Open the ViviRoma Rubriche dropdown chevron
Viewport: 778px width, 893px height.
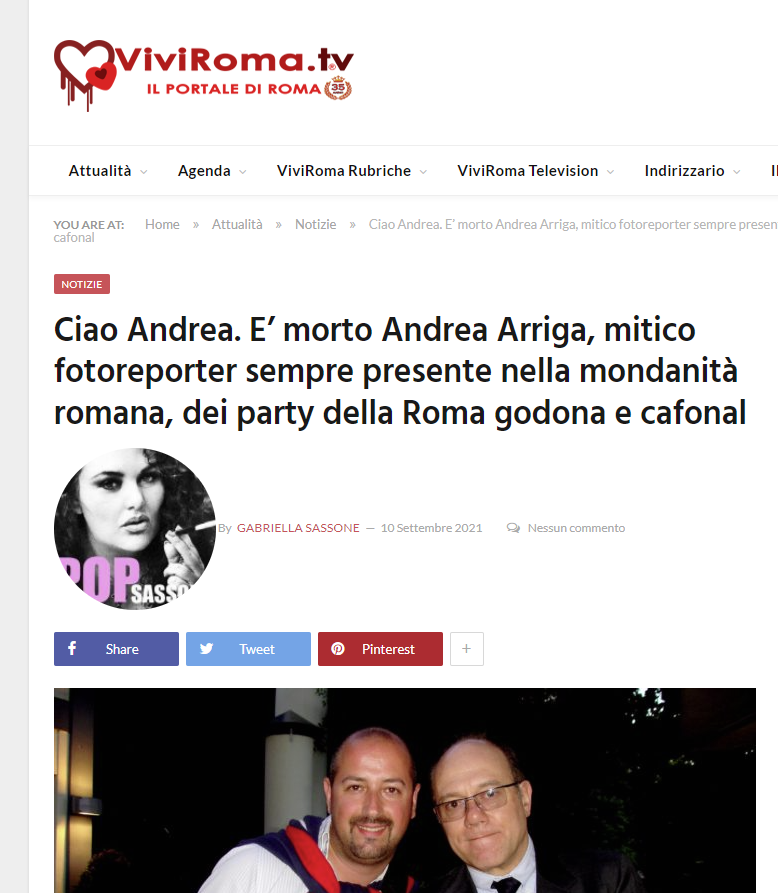click(423, 171)
